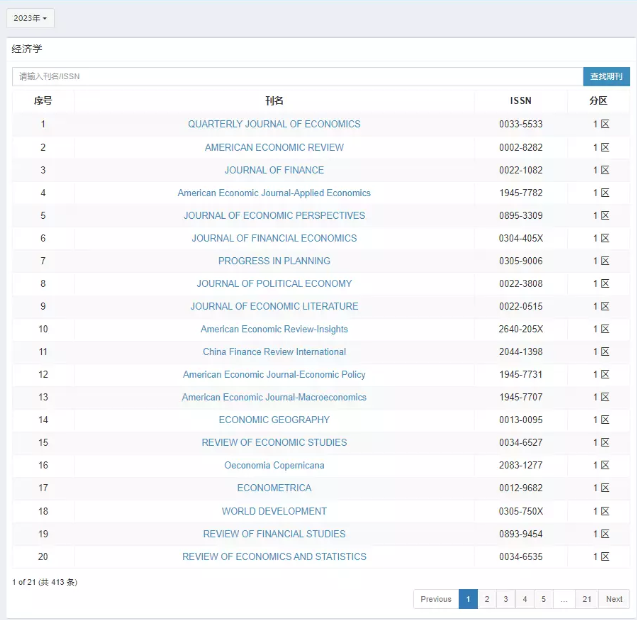This screenshot has height=620, width=637.
Task: Open ECONOMETRICA link
Action: coord(274,488)
